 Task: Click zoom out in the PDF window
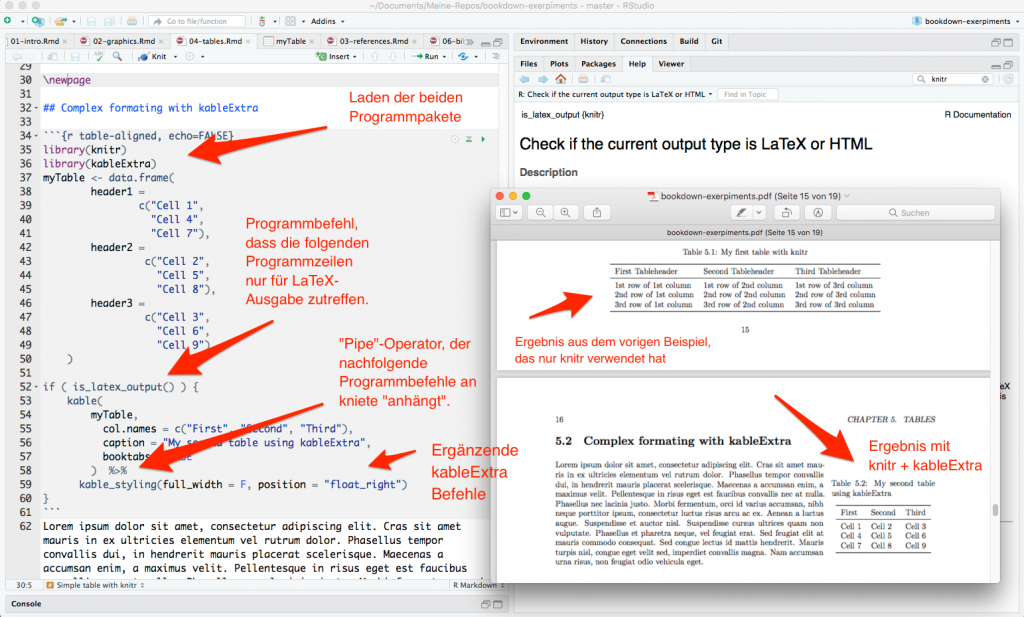coord(541,213)
